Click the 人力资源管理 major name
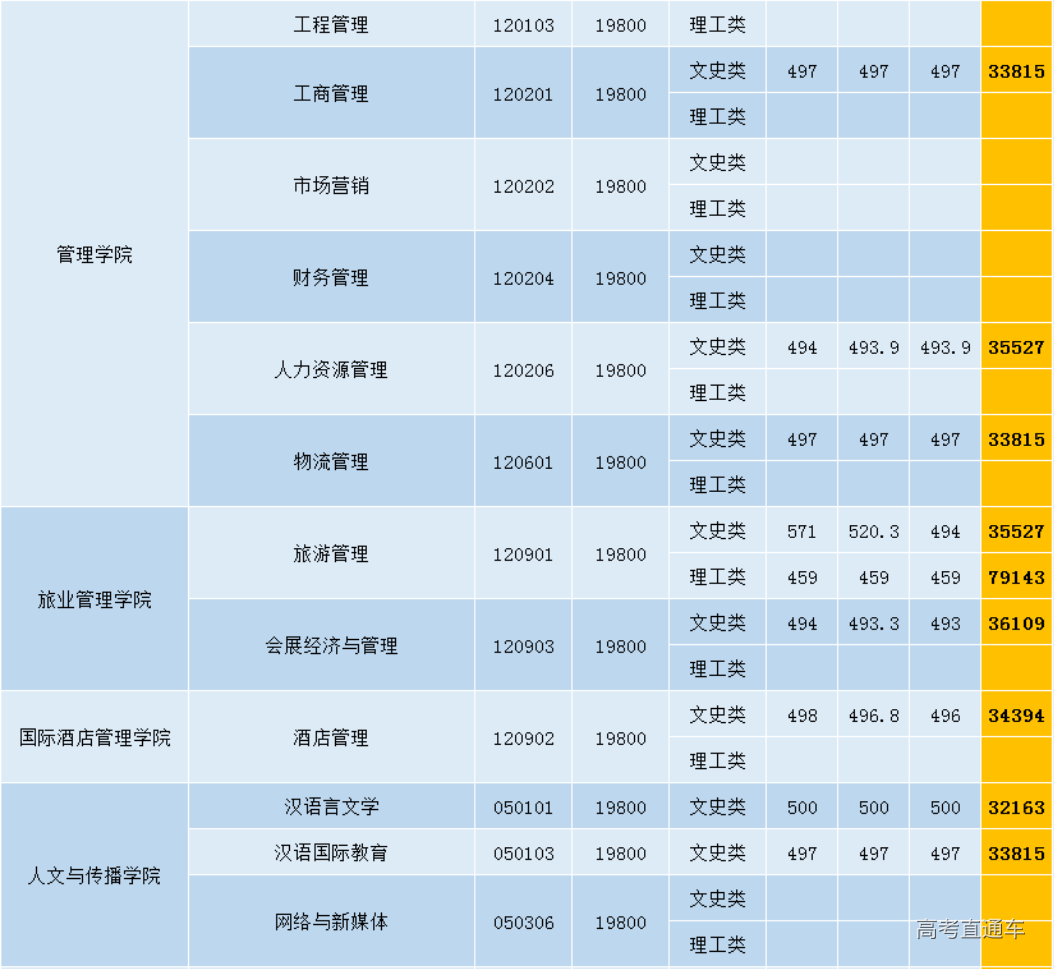1054x969 pixels. pos(329,370)
